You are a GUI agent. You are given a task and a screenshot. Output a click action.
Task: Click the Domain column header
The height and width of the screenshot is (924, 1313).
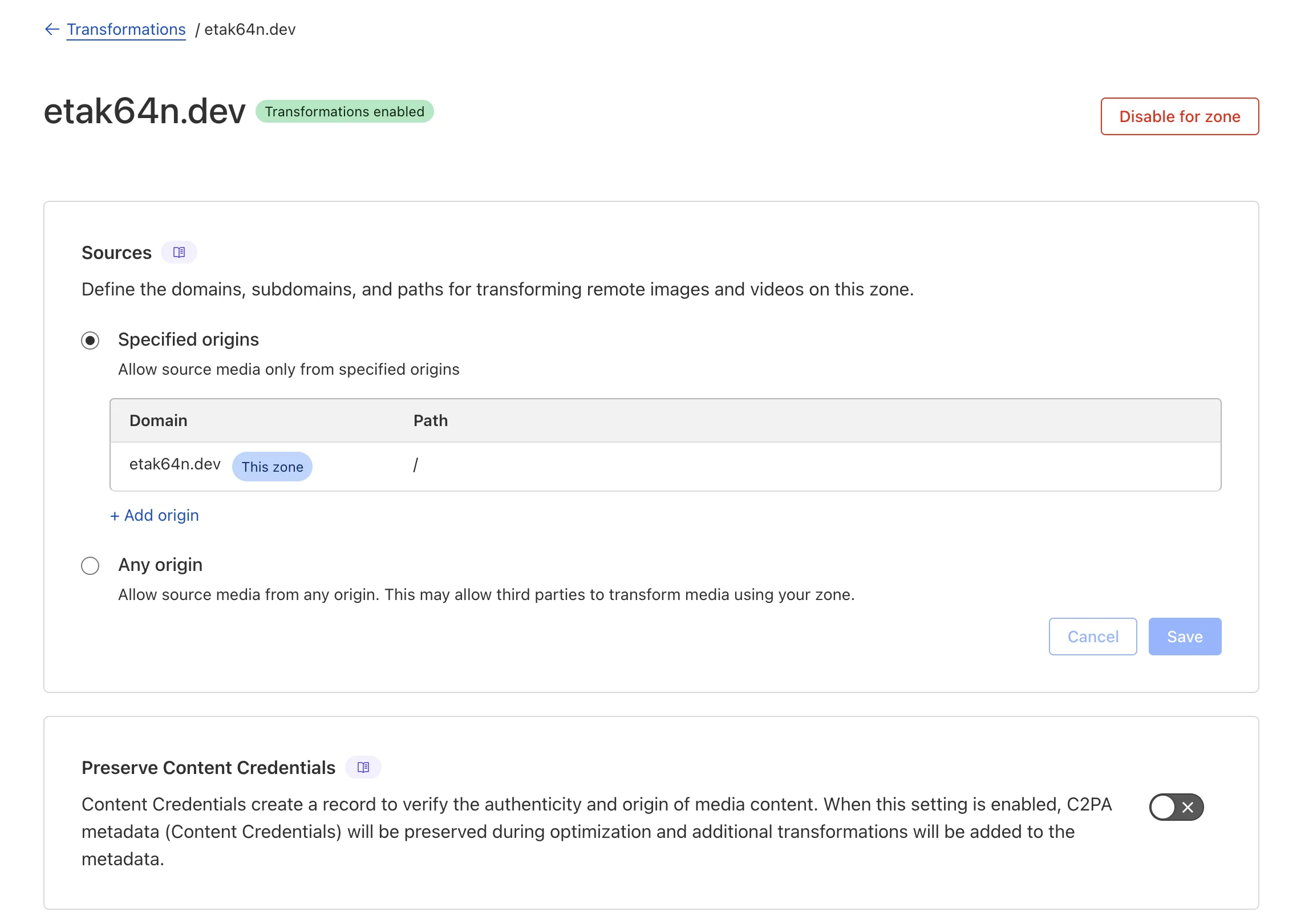159,420
